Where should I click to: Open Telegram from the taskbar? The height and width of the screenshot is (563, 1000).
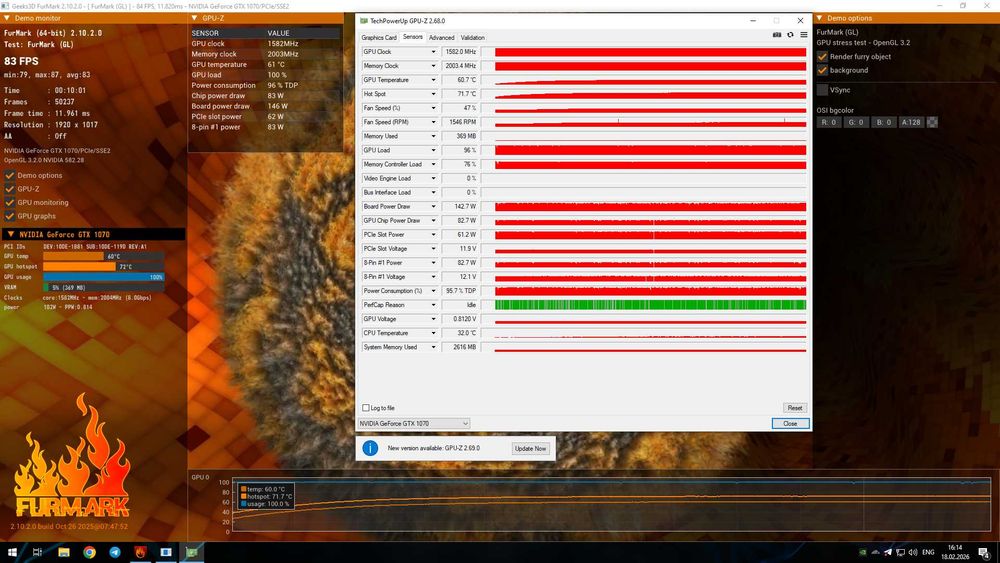[x=115, y=552]
